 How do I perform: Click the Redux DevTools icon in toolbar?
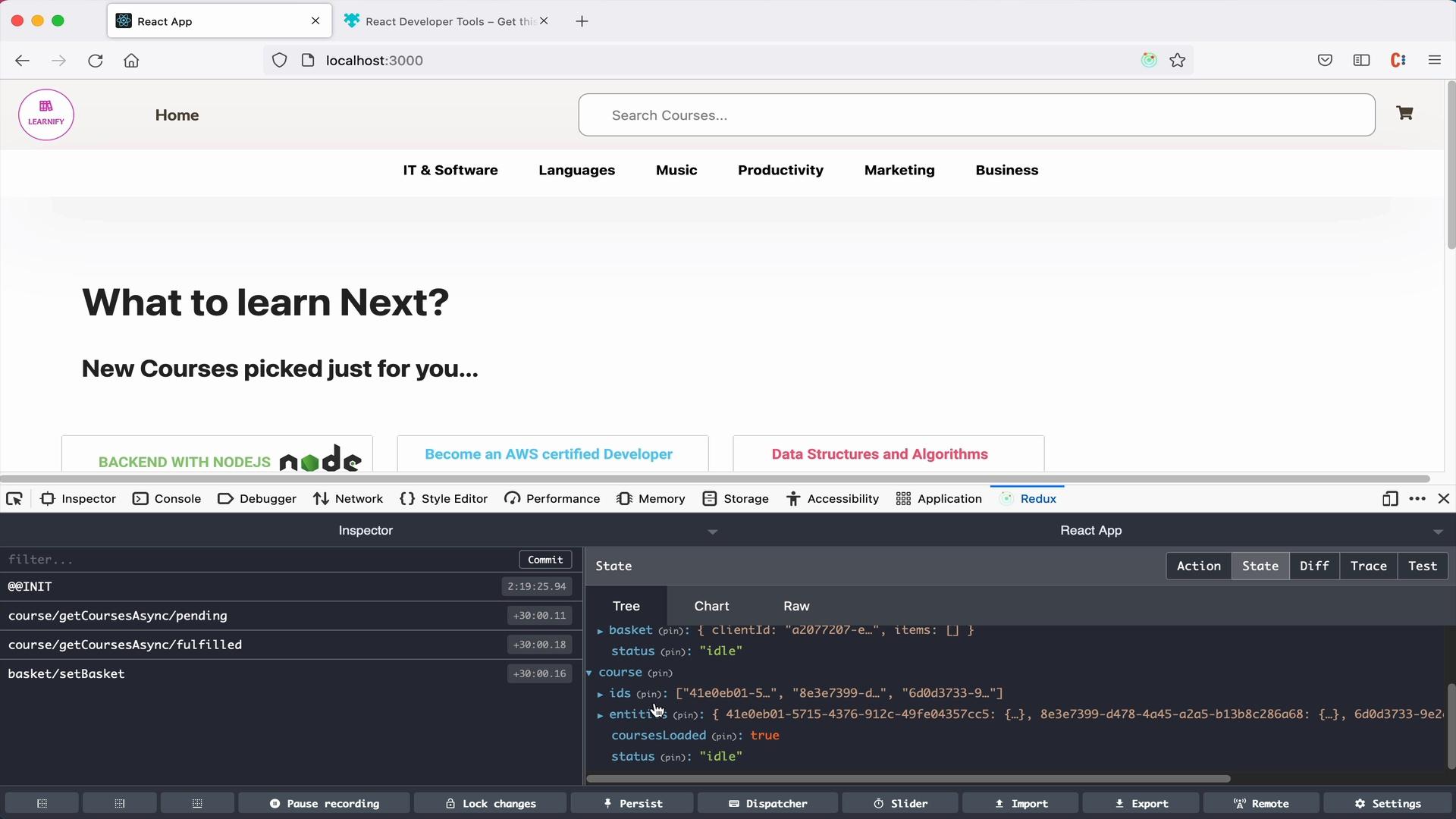pyautogui.click(x=1005, y=498)
